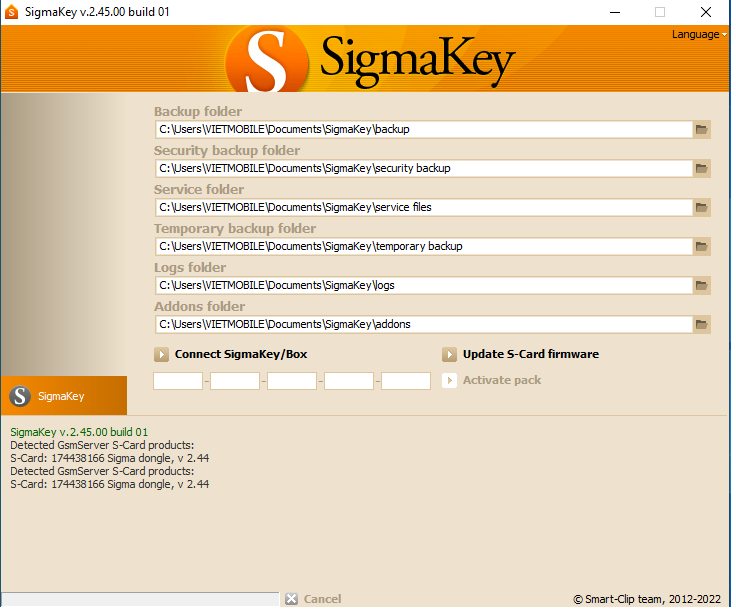This screenshot has height=612, width=736.
Task: Click the Connect SigmaKey/Box arrow icon
Action: 161,354
